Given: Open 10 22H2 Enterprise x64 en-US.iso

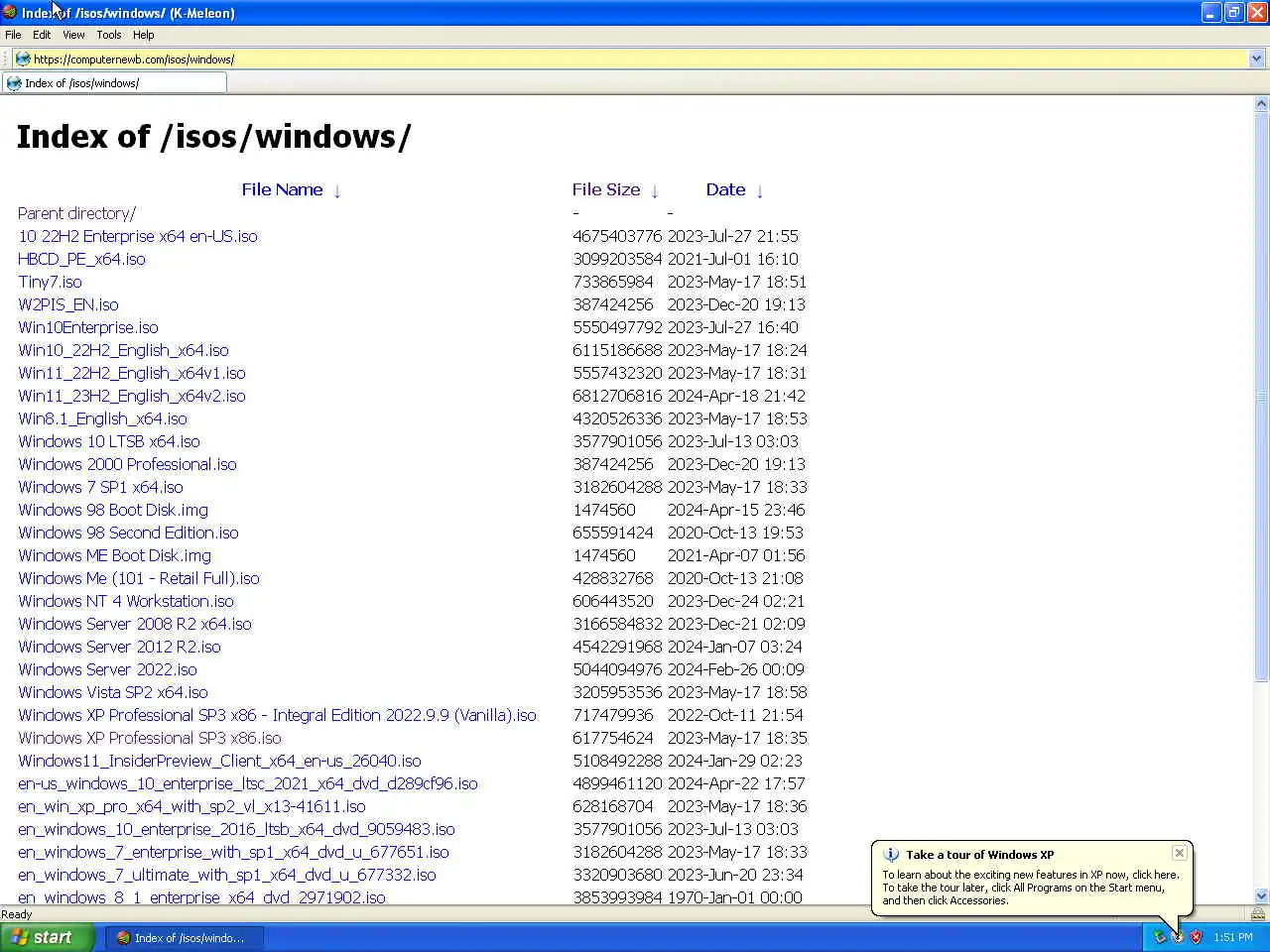Looking at the screenshot, I should 138,236.
